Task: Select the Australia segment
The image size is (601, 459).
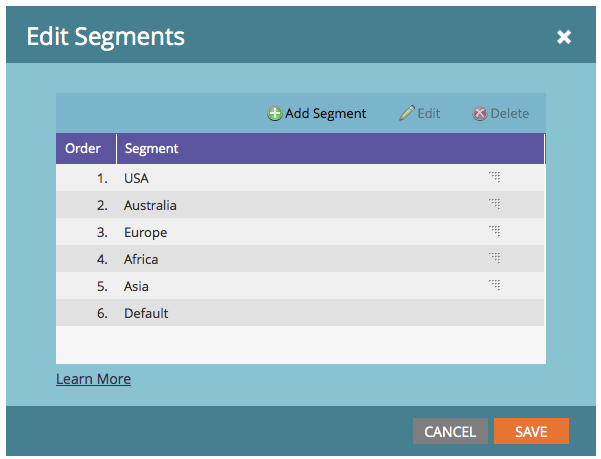Action: [x=300, y=205]
